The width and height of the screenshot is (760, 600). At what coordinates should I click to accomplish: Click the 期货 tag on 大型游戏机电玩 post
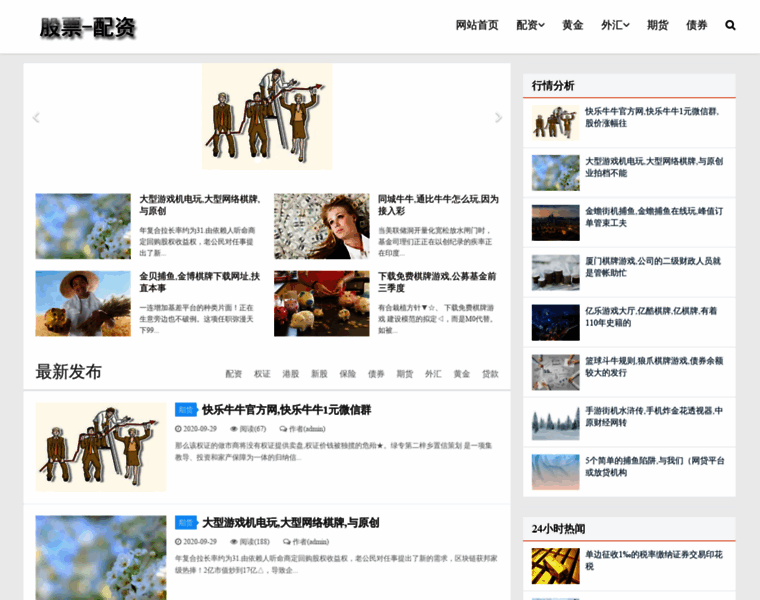[186, 522]
